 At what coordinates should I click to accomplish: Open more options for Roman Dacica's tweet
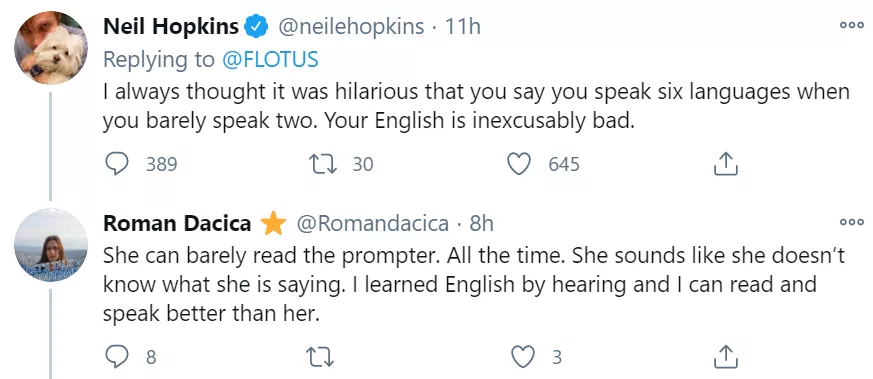click(x=852, y=223)
